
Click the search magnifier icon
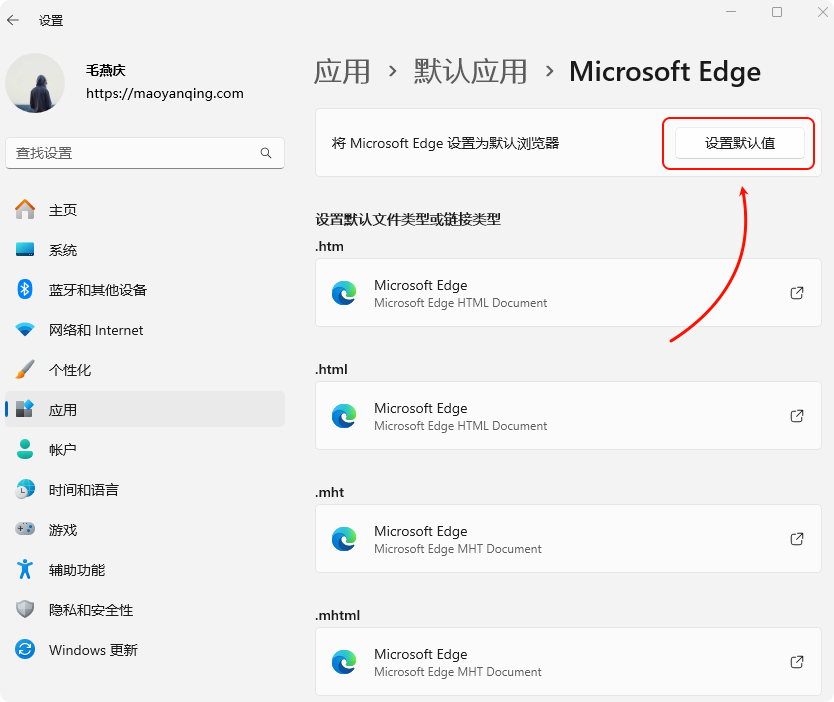point(266,153)
